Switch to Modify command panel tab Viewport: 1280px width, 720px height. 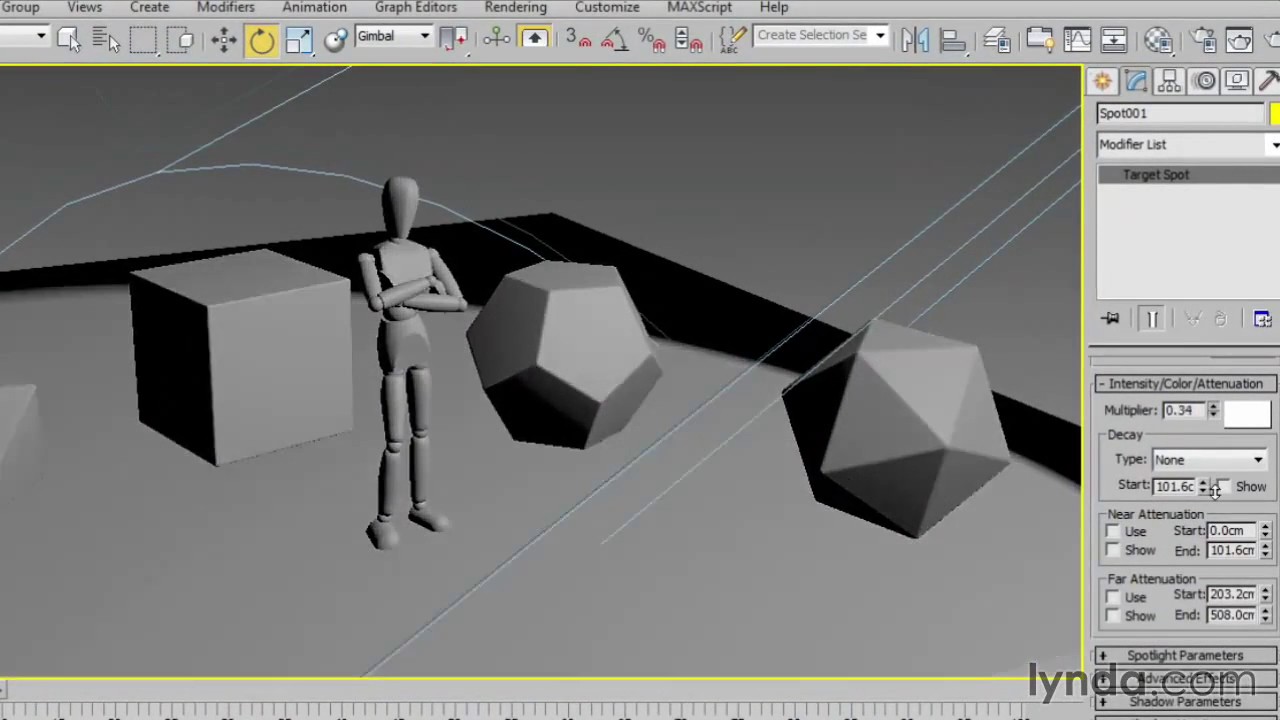coord(1136,81)
